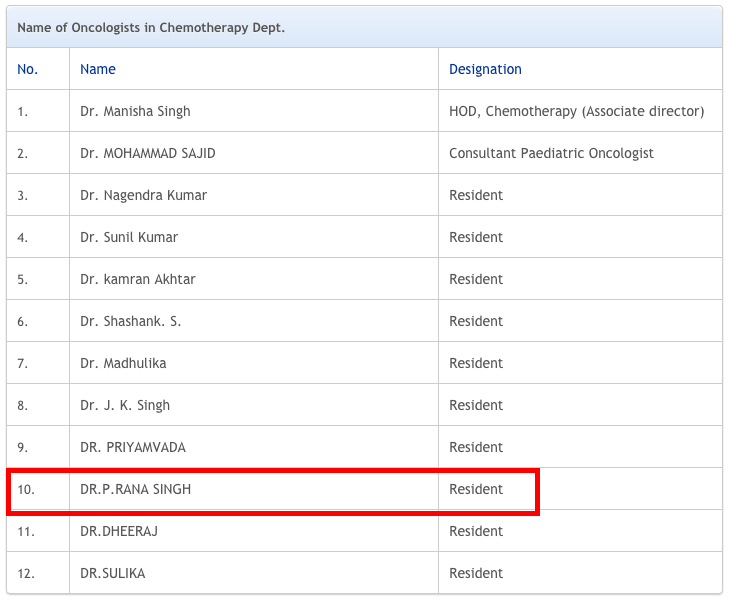The width and height of the screenshot is (743, 608).
Task: Click Resident cell for DR.DHEERAJ
Action: pos(476,531)
